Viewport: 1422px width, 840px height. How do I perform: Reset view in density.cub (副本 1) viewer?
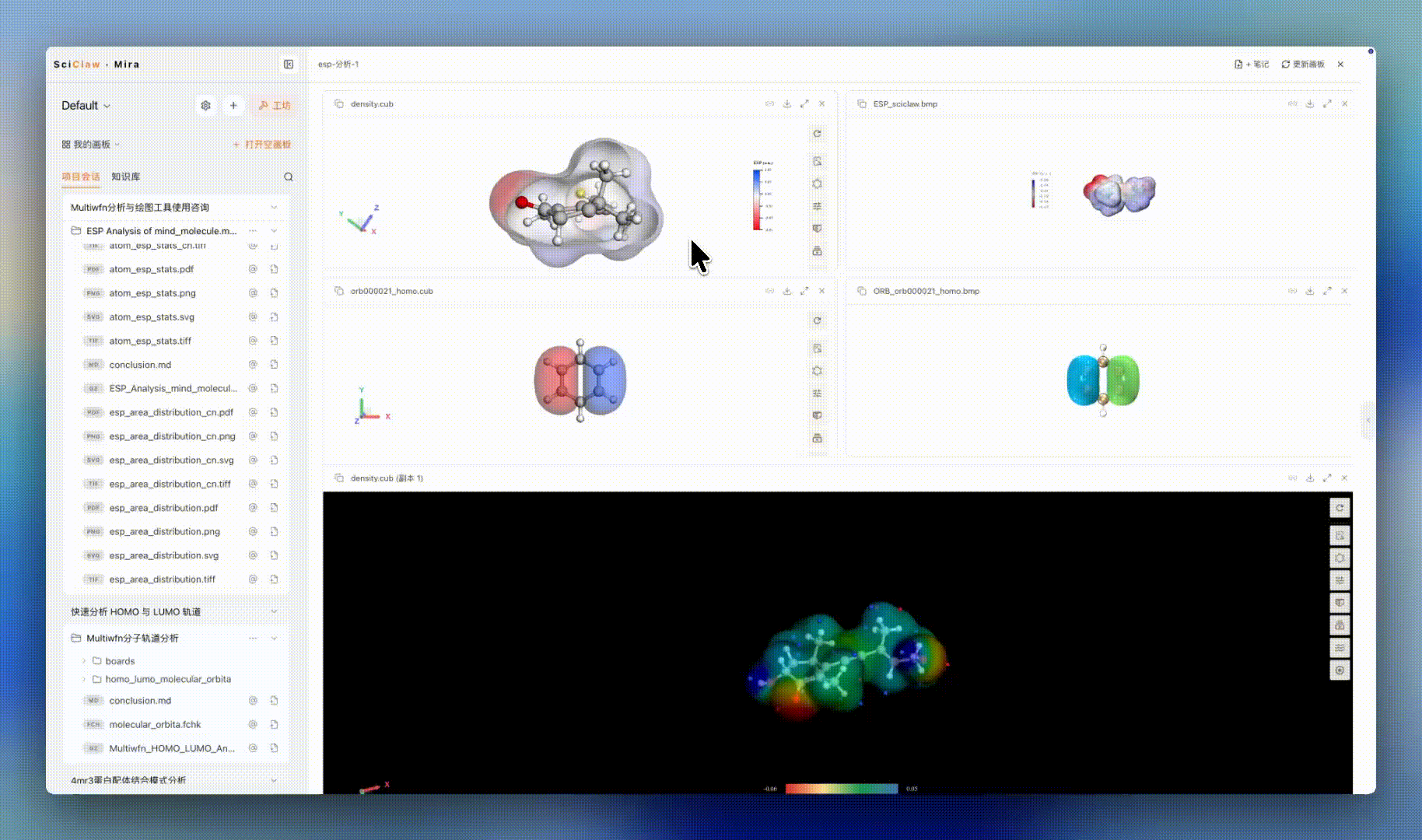pos(1340,508)
